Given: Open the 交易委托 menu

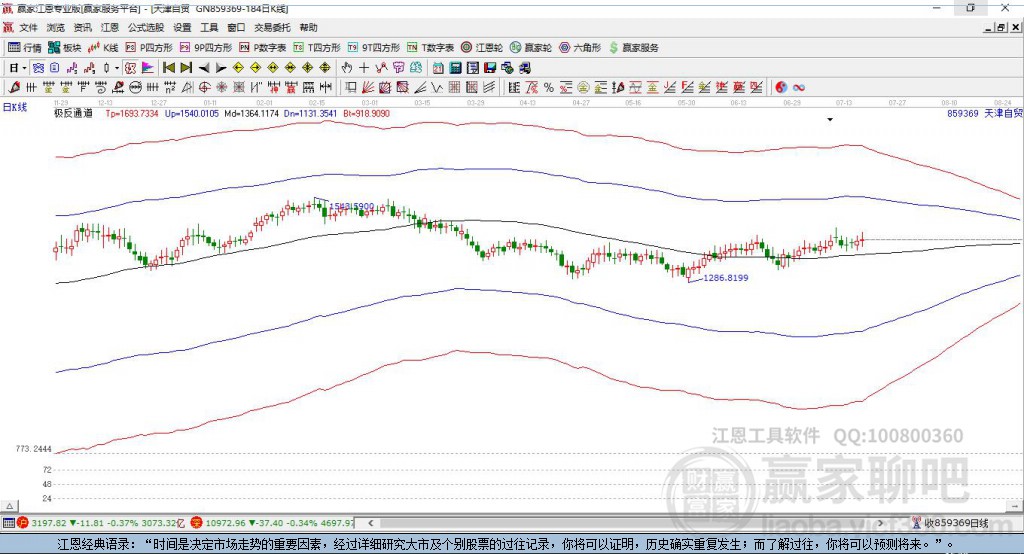Looking at the screenshot, I should click(x=272, y=27).
